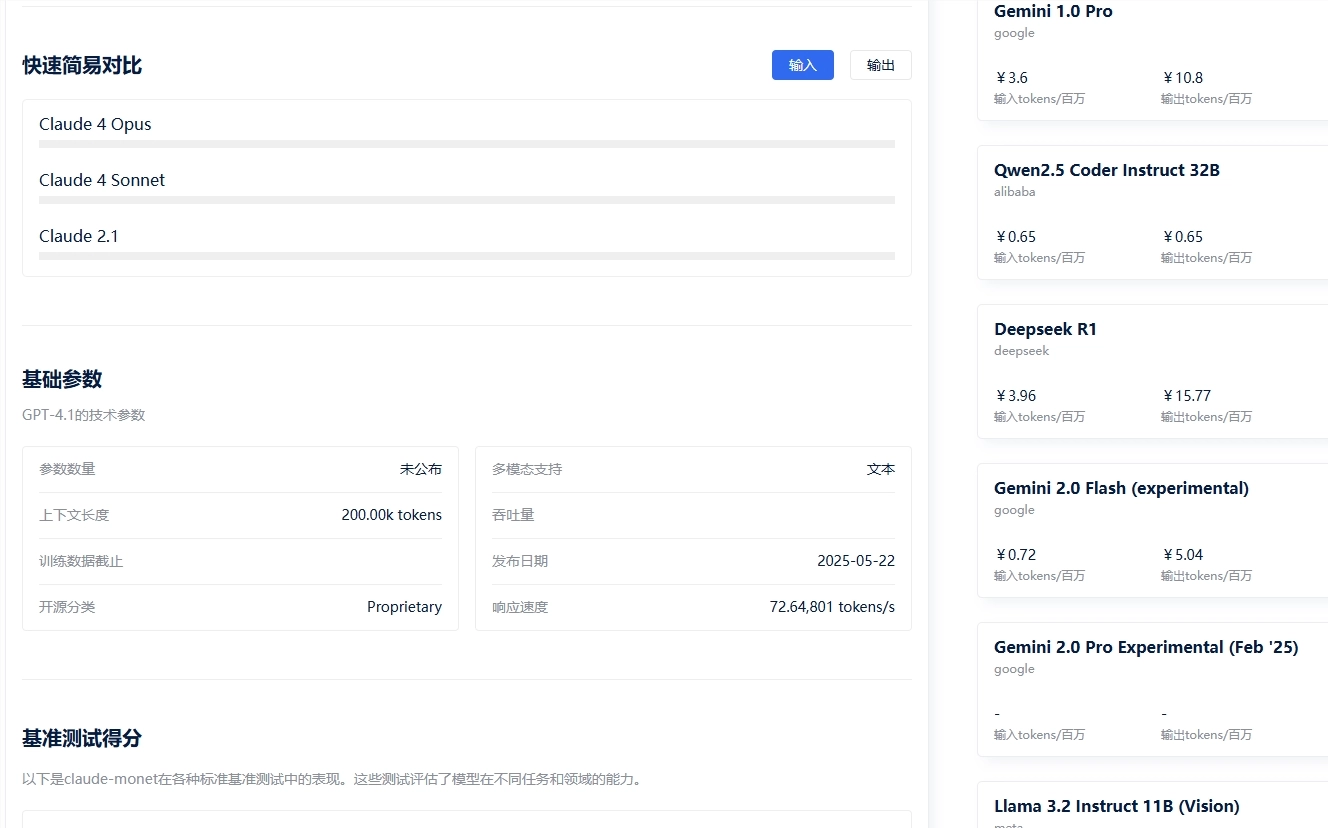Click the ￥0.72 Gemini Flash input price

pos(1015,555)
